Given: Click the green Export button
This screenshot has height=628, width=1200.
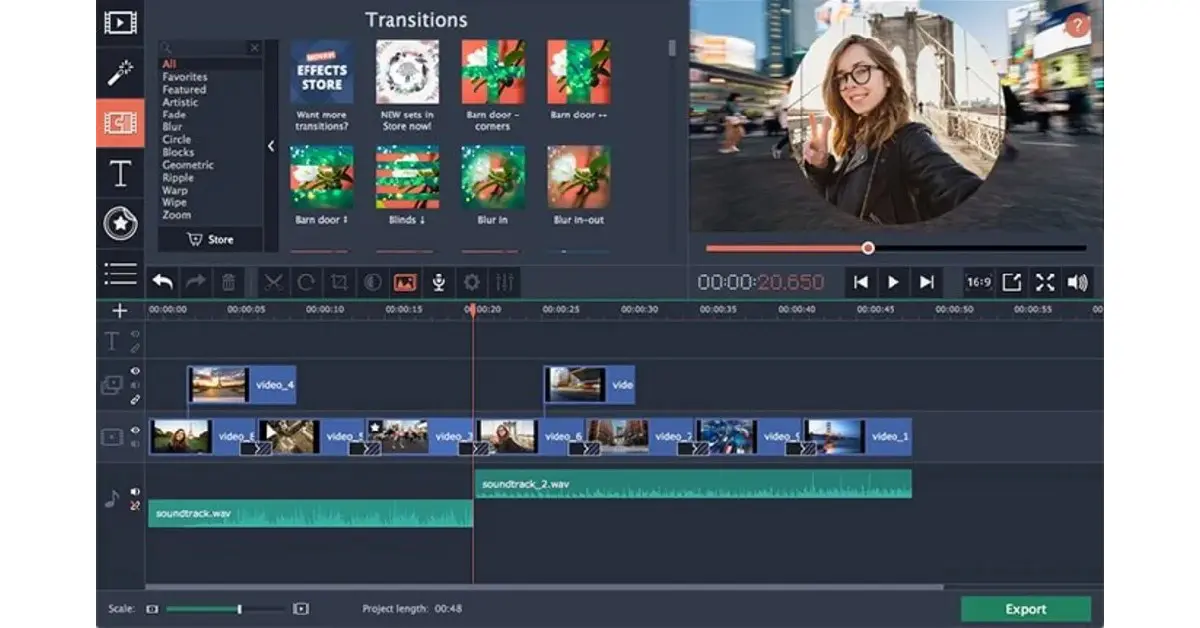Looking at the screenshot, I should click(1025, 609).
